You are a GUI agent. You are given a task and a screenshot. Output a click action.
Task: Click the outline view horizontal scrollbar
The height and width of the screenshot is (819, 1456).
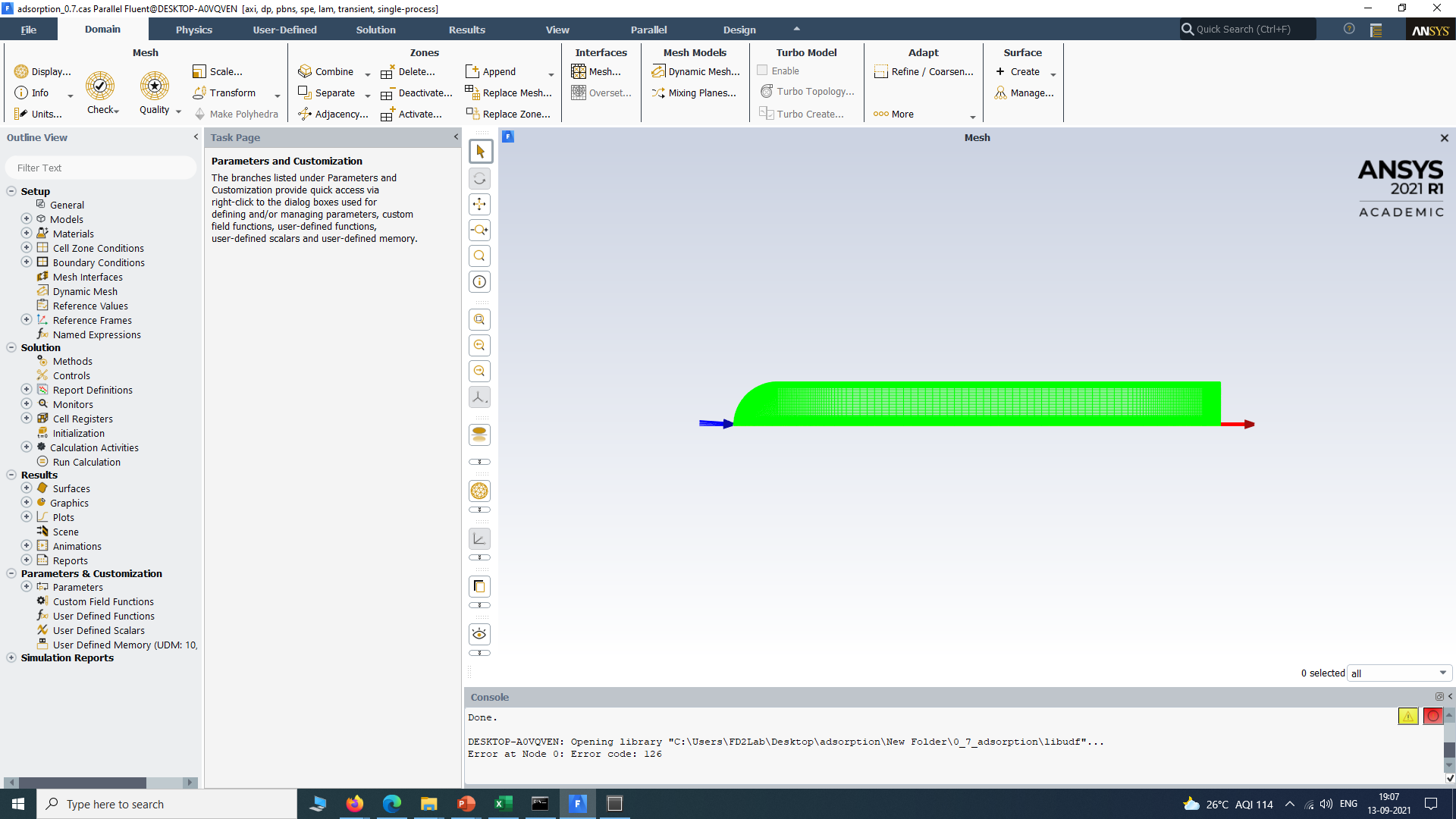82,783
